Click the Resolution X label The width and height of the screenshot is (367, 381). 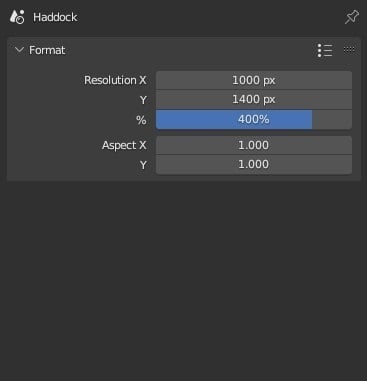pyautogui.click(x=115, y=80)
